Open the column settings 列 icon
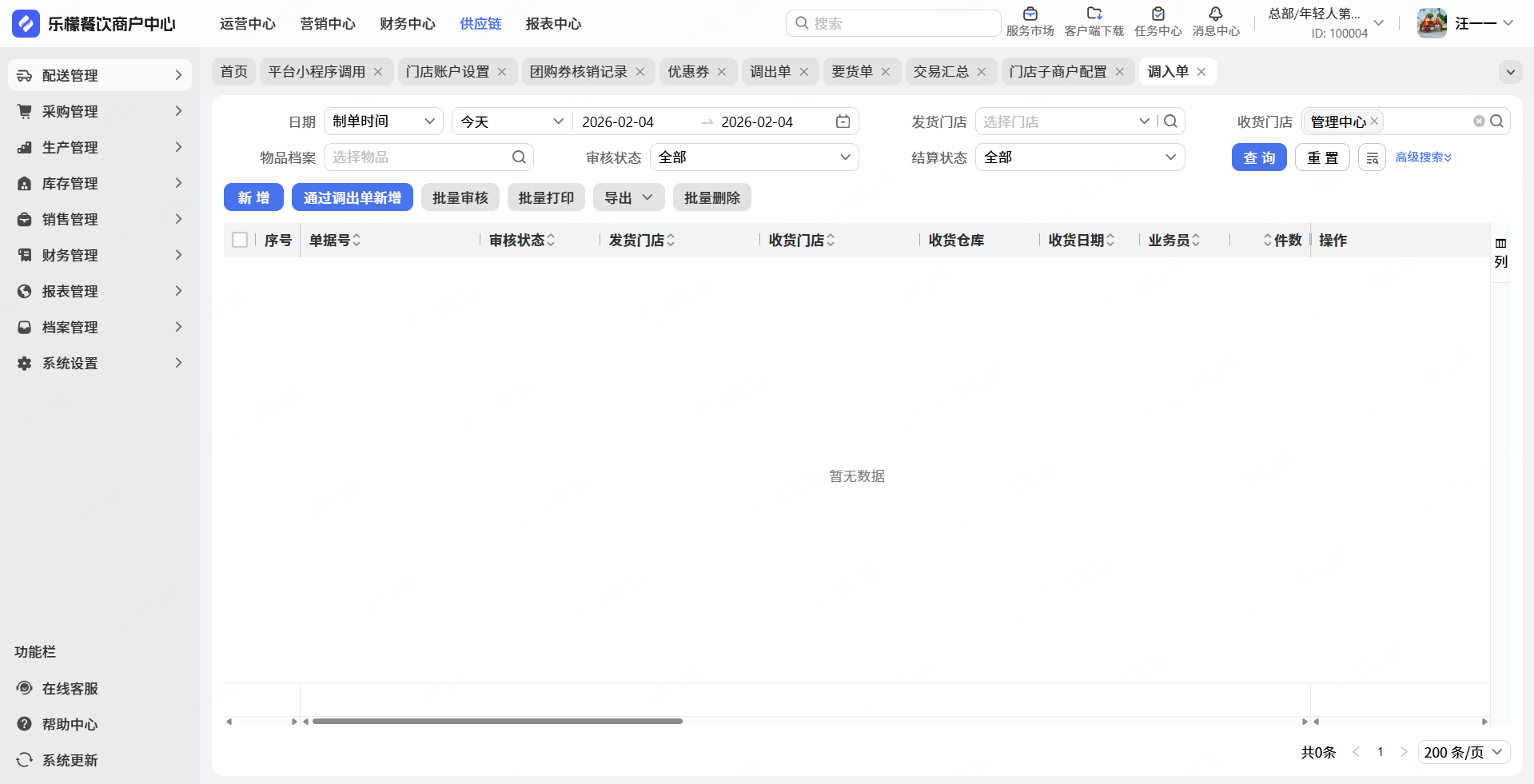Viewport: 1534px width, 784px height. click(1500, 252)
